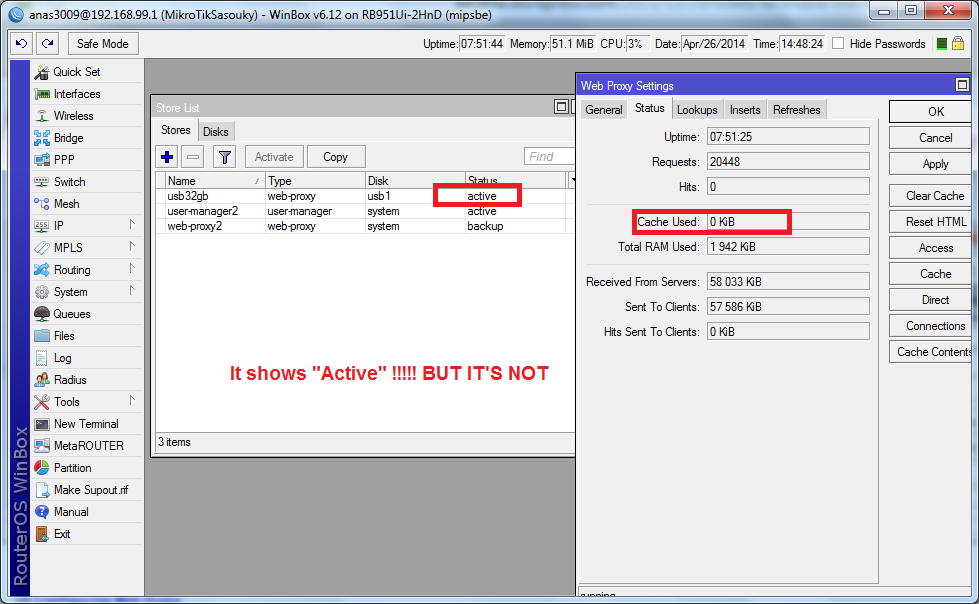The image size is (979, 604).
Task: Click the Activate button in Store List
Action: [273, 157]
